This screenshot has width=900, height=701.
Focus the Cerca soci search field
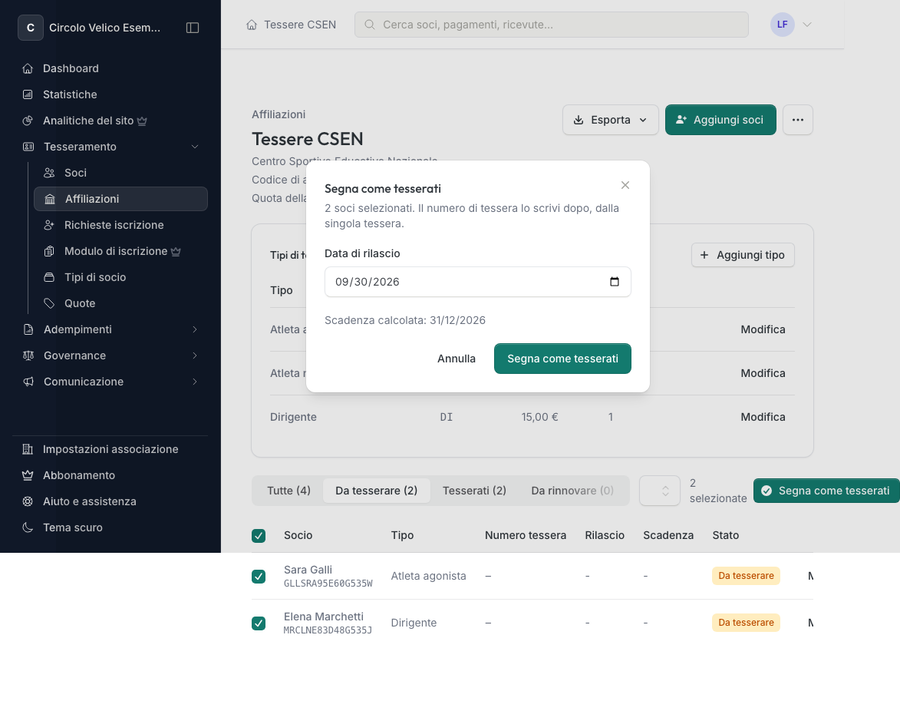click(x=551, y=25)
